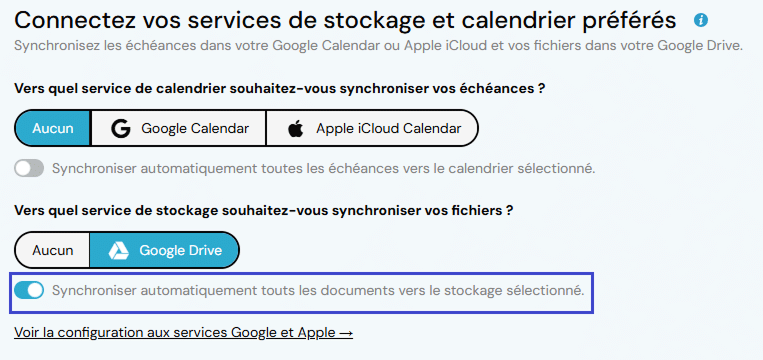Disable automatic document sync switch
This screenshot has height=360, width=763.
(x=29, y=290)
